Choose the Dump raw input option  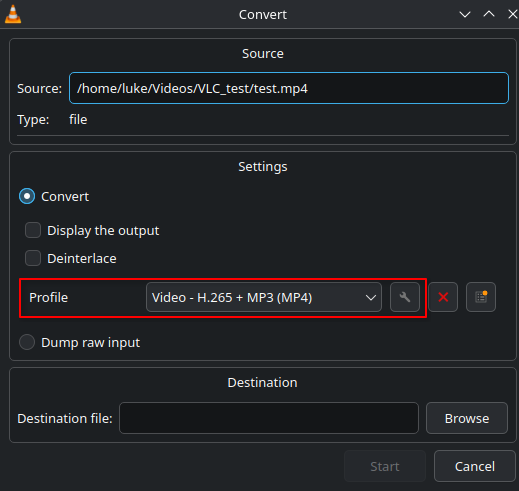pos(27,342)
